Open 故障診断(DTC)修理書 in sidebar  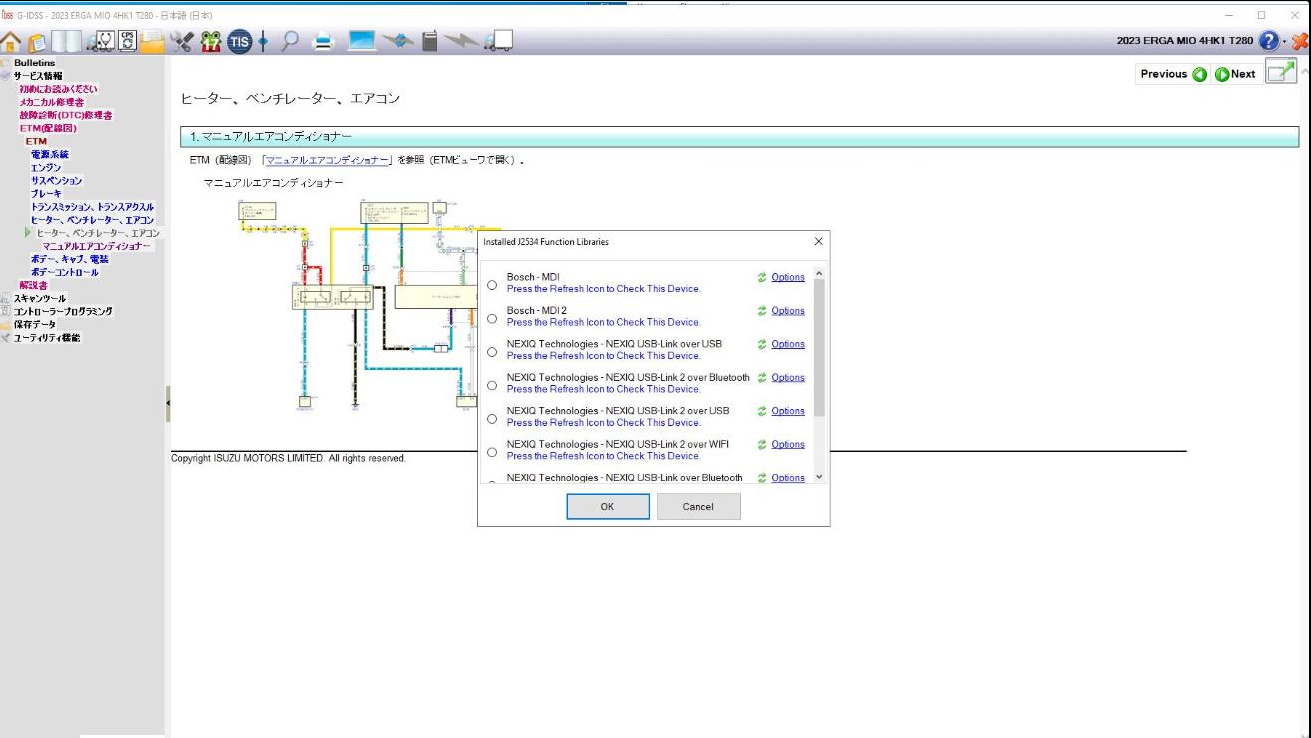coord(66,115)
